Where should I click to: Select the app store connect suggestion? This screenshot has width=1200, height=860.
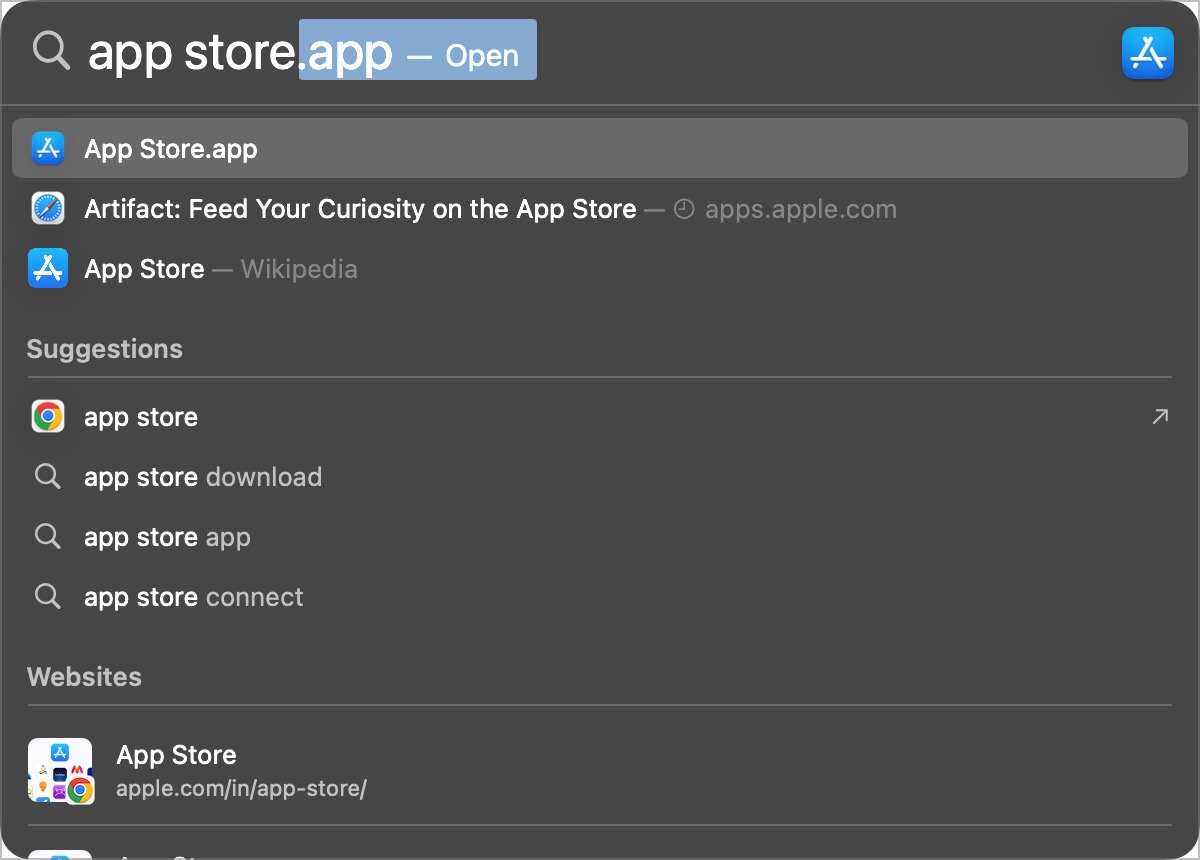pos(194,597)
